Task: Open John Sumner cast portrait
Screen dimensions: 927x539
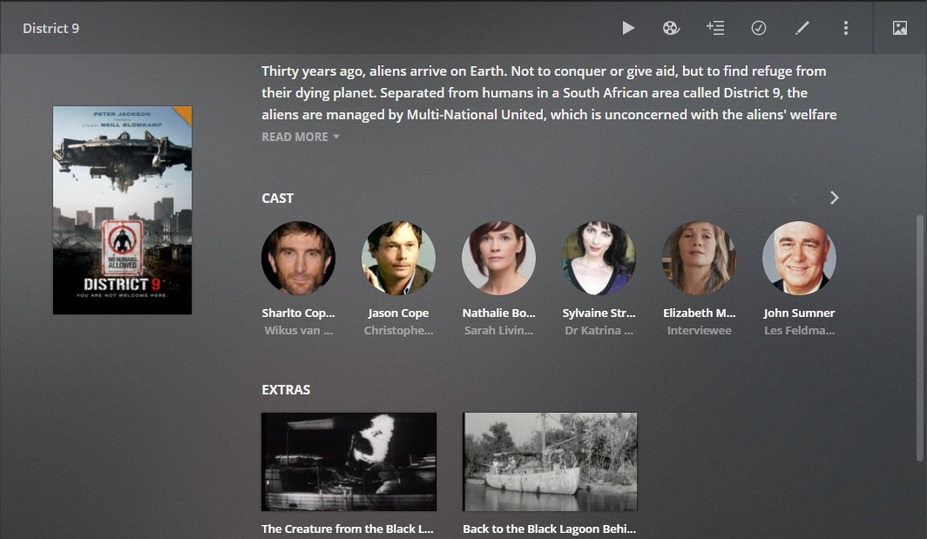Action: click(799, 258)
